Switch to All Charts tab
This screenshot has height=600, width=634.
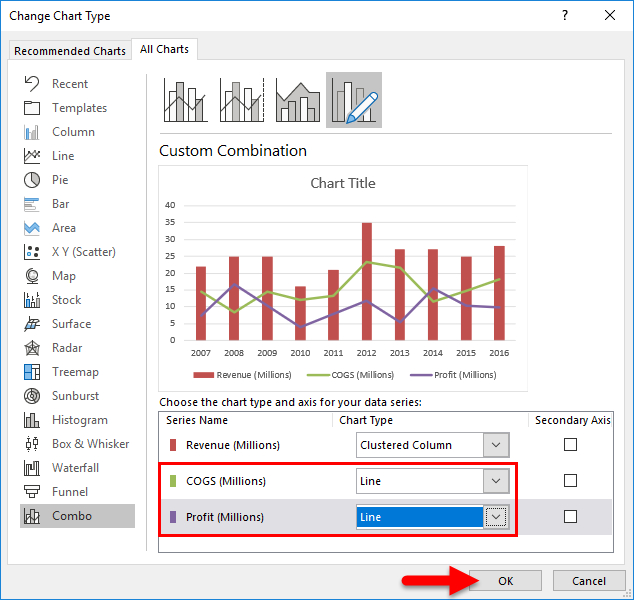pos(164,49)
